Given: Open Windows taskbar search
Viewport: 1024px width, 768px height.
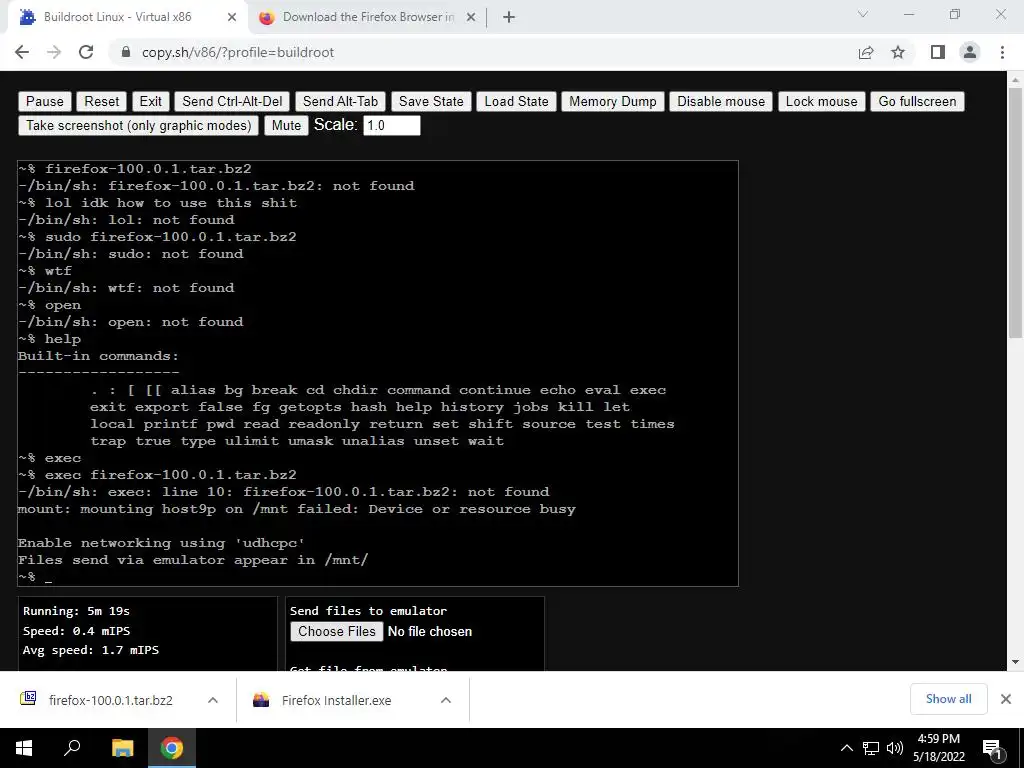Looking at the screenshot, I should 72,748.
